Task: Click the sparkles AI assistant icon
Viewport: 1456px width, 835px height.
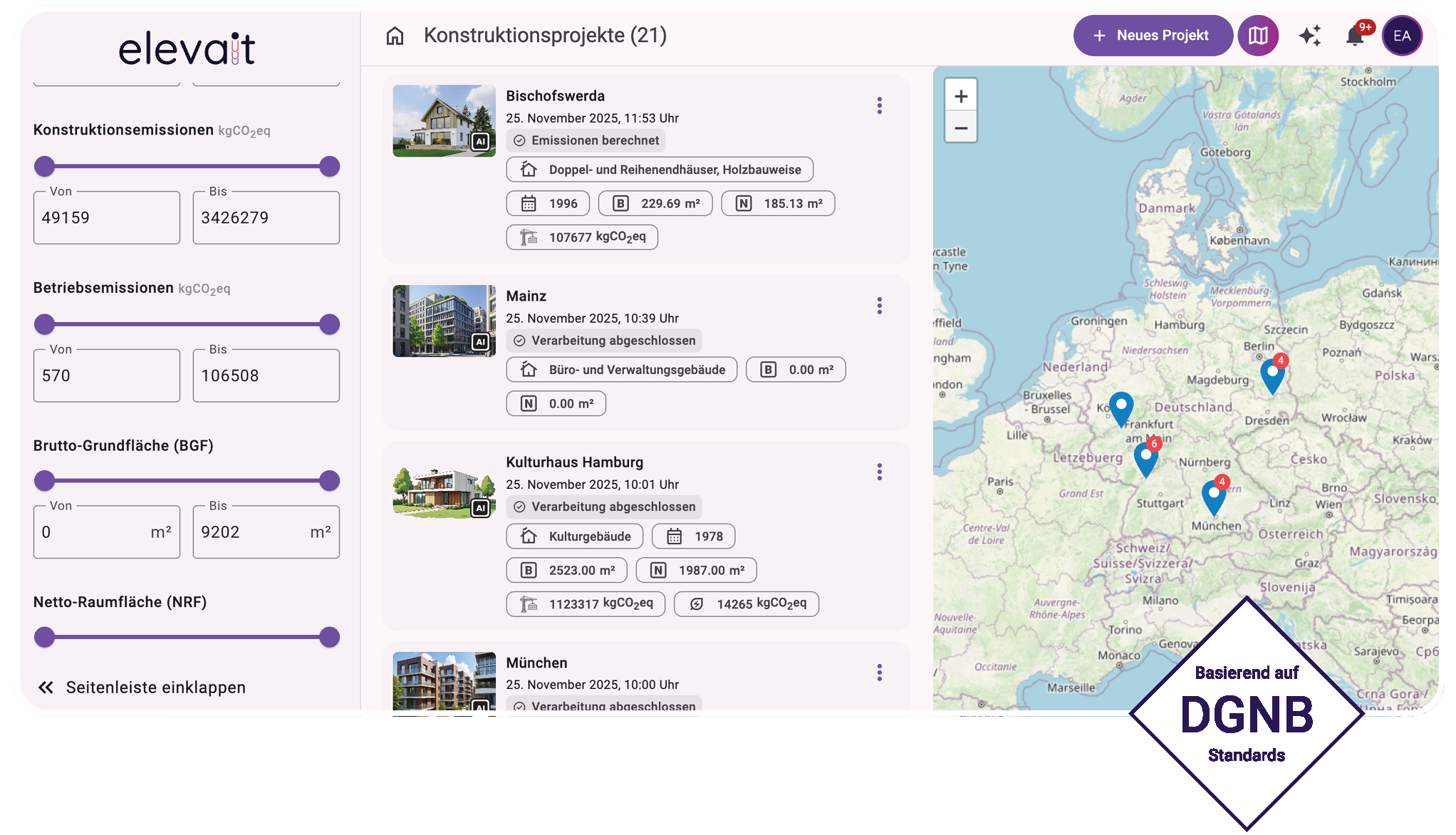Action: pyautogui.click(x=1311, y=35)
